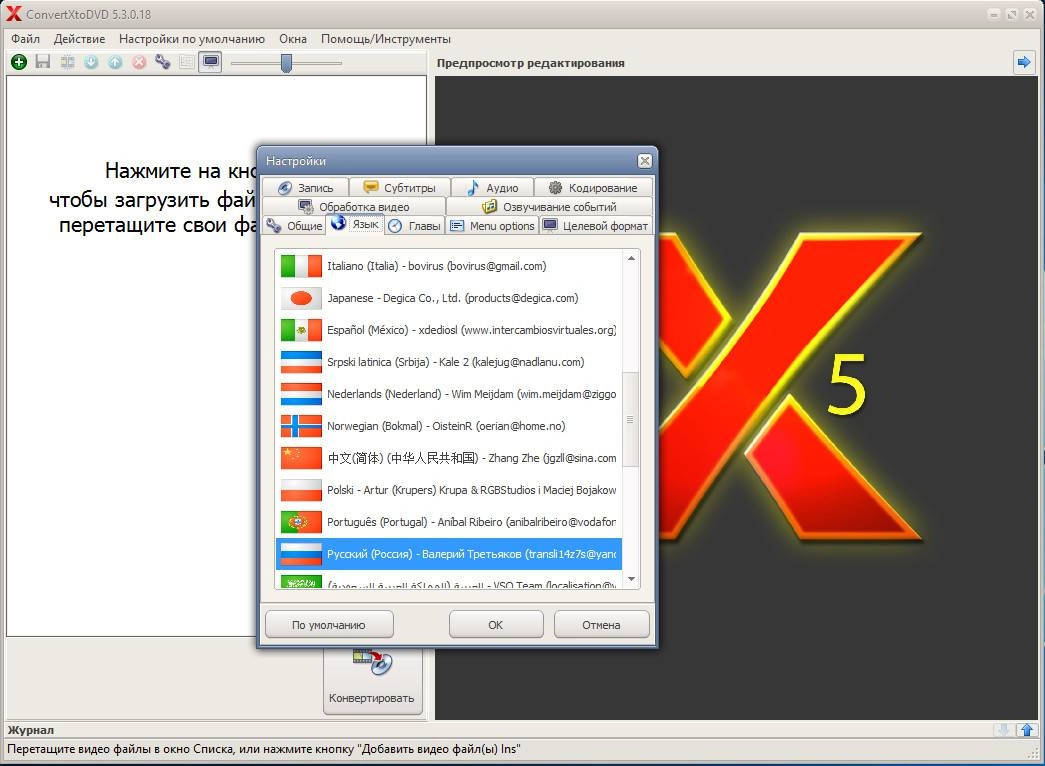Click the journal up arrow icon
Viewport: 1045px width, 766px height.
tap(1027, 730)
